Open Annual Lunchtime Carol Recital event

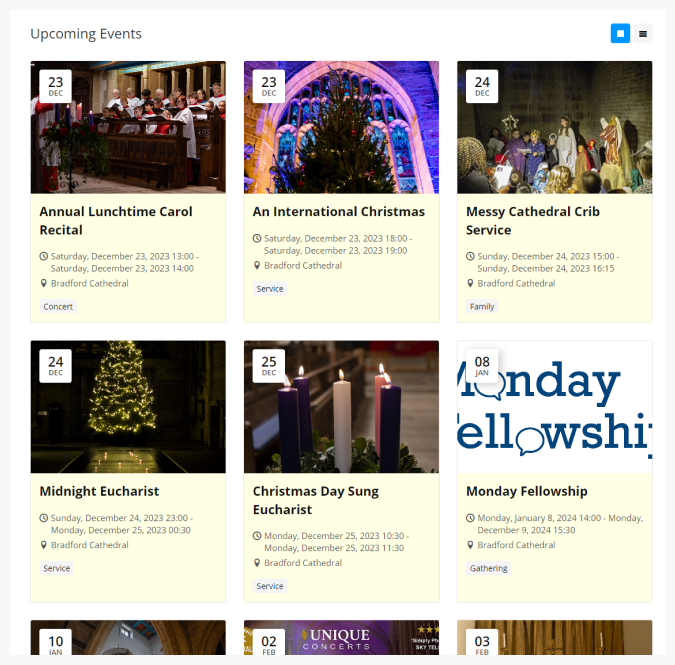pos(116,221)
